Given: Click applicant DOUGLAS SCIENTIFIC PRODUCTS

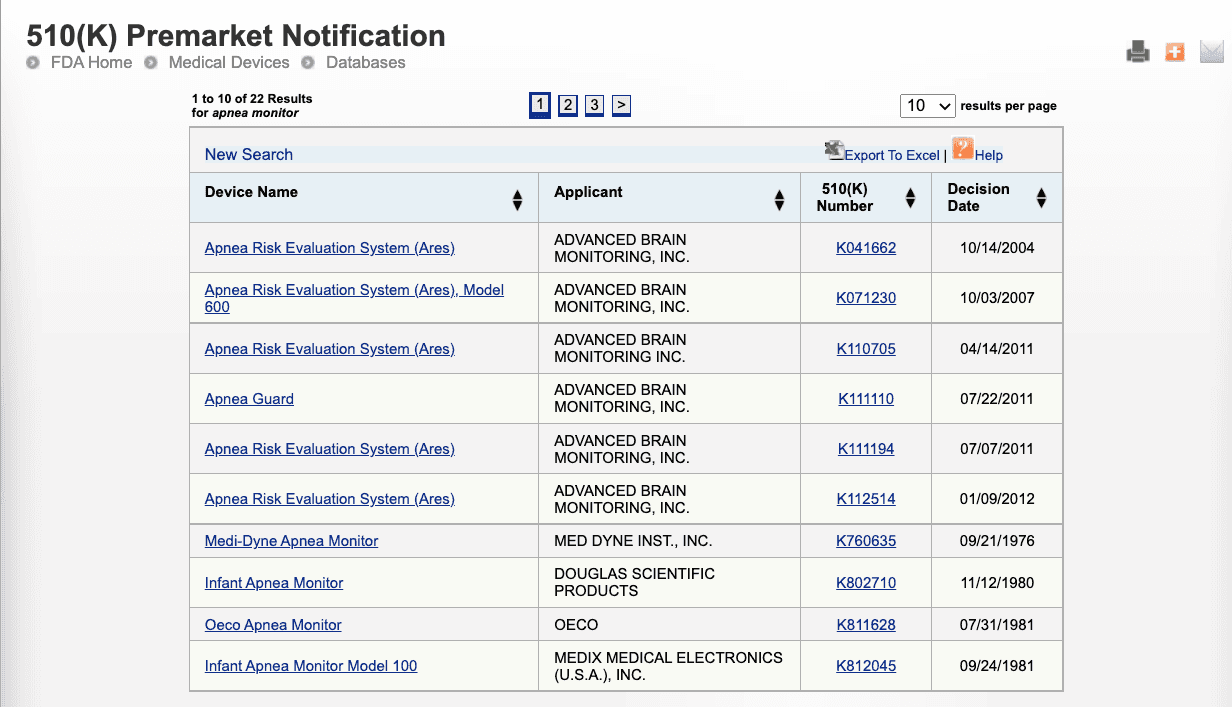Looking at the screenshot, I should [x=634, y=582].
